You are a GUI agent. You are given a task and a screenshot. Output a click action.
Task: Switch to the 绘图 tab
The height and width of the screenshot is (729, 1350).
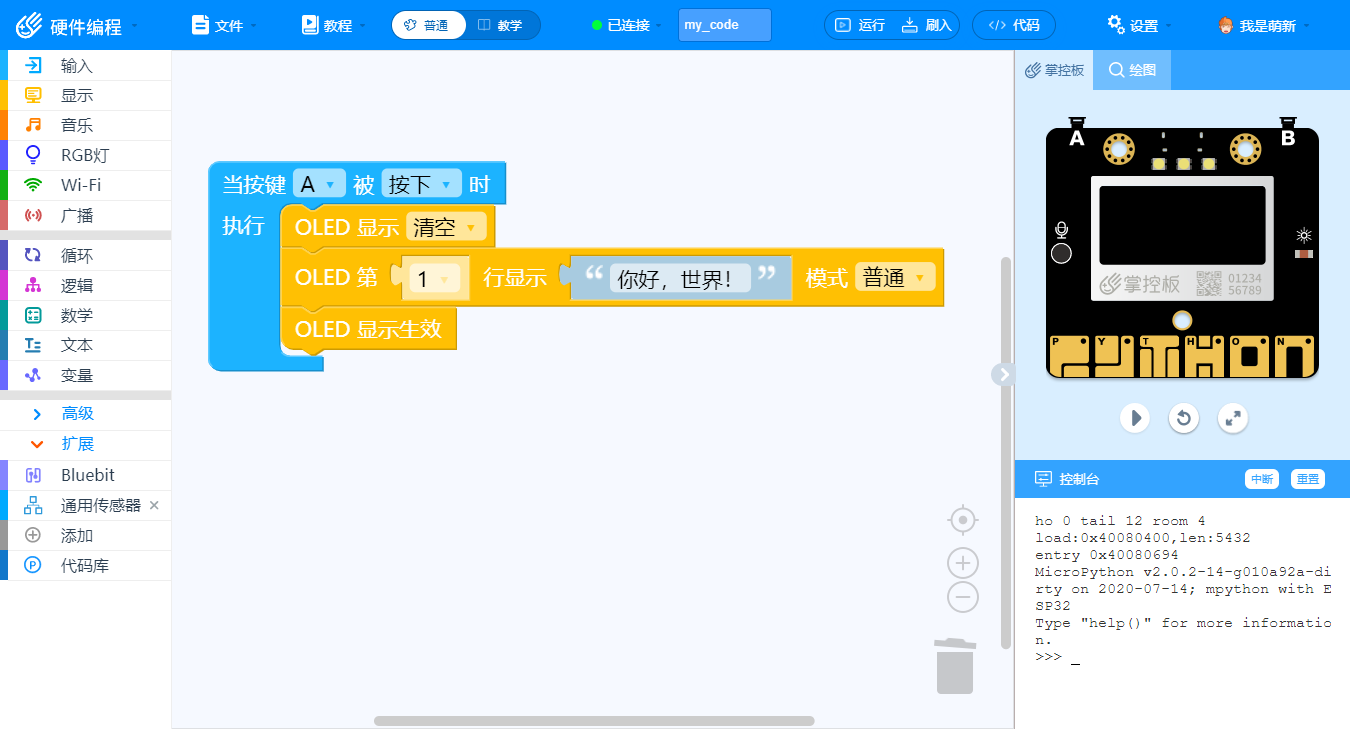coord(1132,70)
